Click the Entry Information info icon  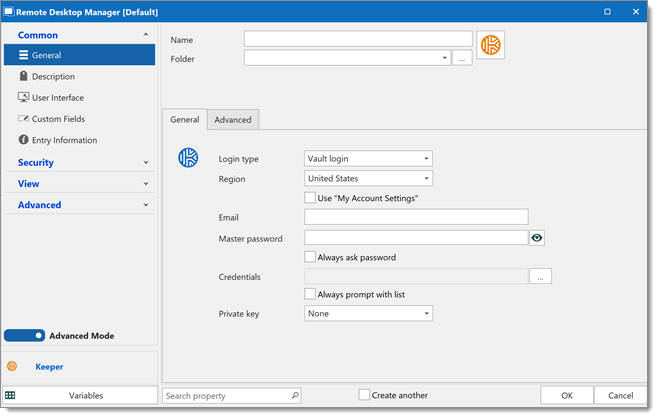[24, 140]
